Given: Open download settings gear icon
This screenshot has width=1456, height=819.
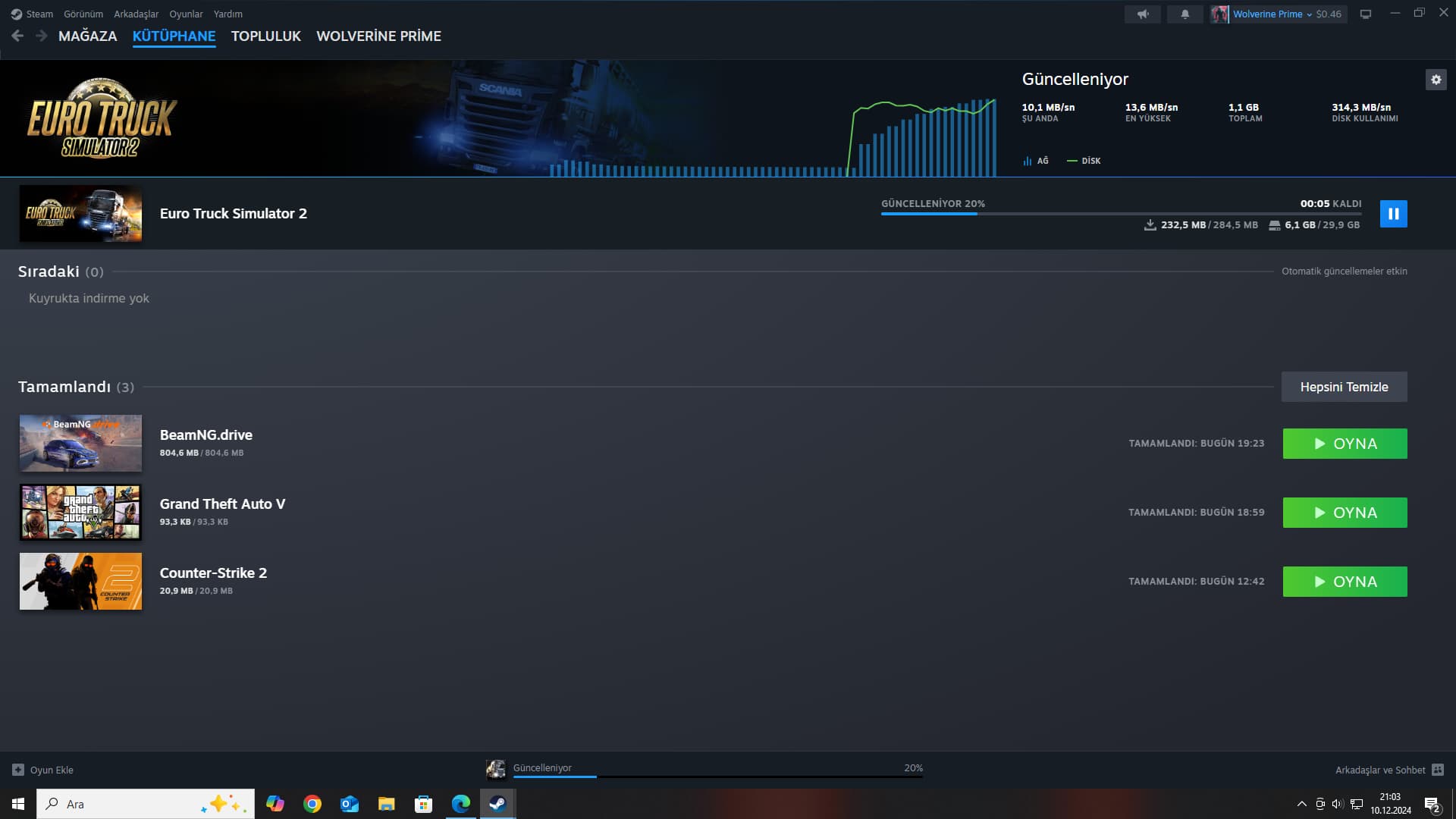Looking at the screenshot, I should pos(1436,80).
